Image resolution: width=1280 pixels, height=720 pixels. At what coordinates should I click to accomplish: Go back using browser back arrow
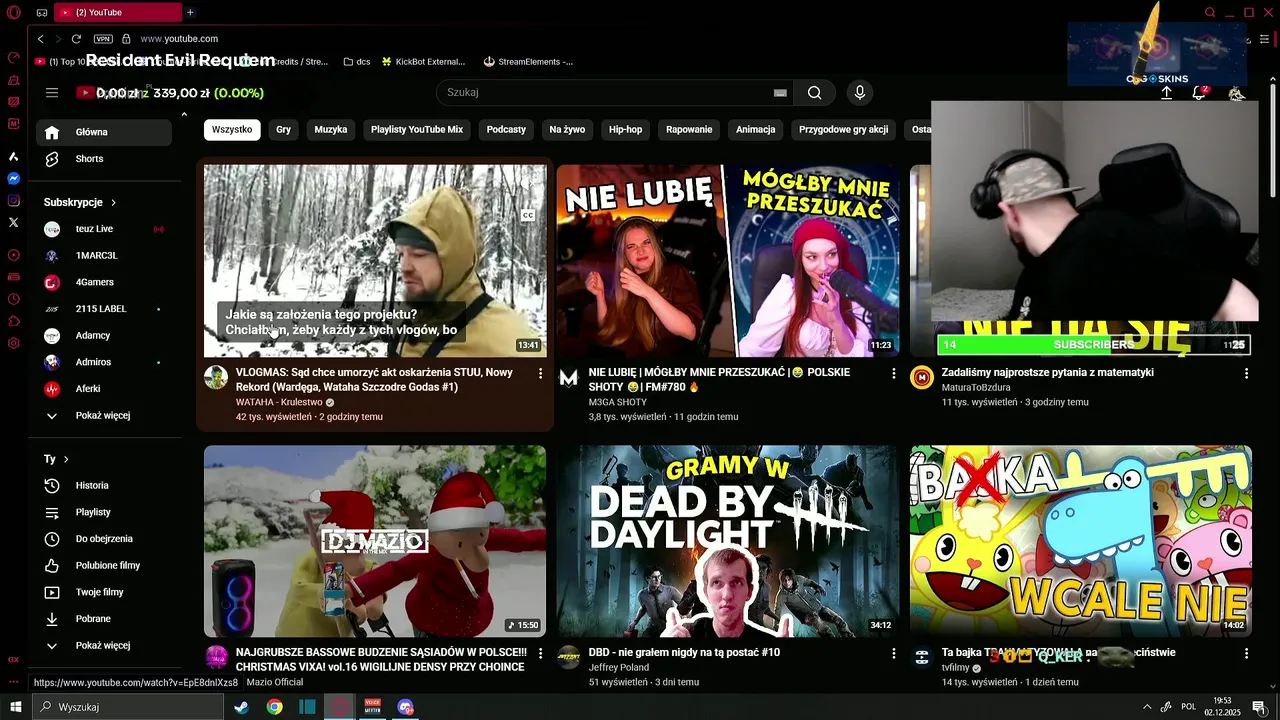pyautogui.click(x=40, y=39)
